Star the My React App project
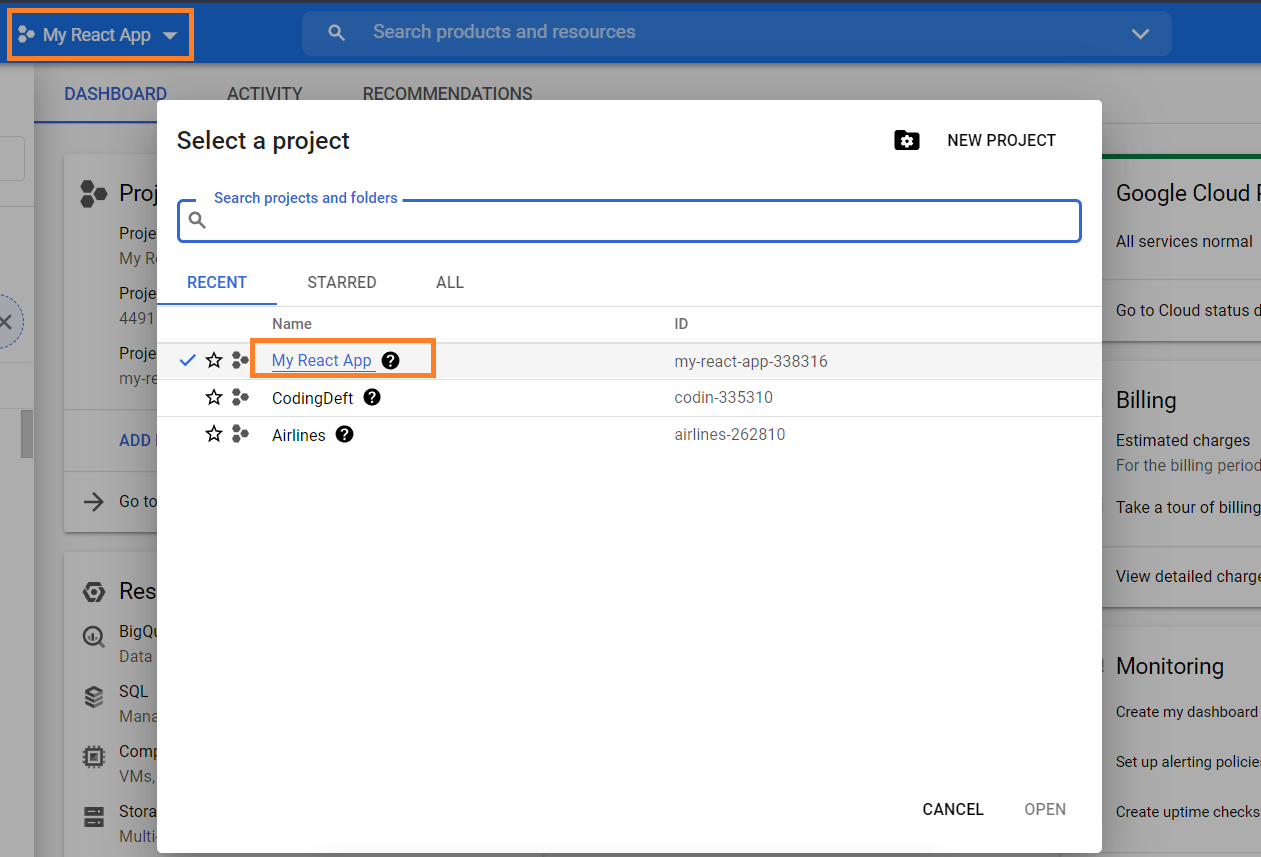Screen dimensions: 1261x857 click(213, 360)
